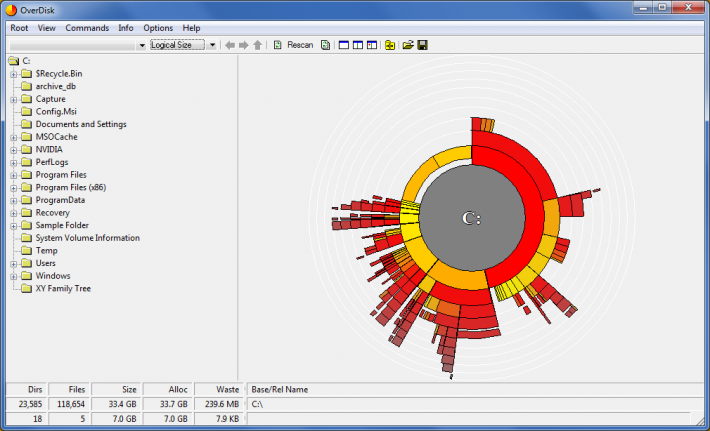Click the Alloc column header
This screenshot has width=710, height=431.
pos(168,389)
